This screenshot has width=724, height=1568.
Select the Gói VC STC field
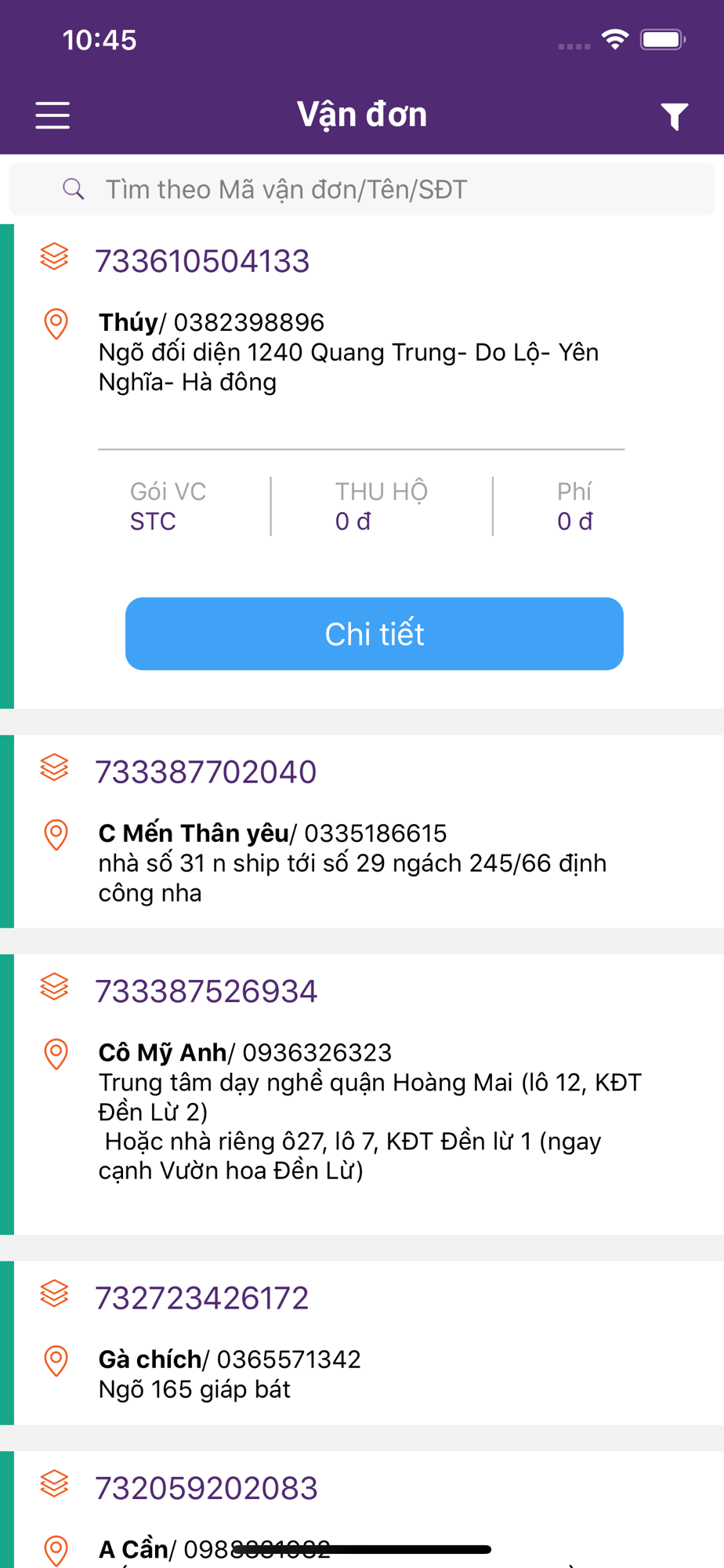[x=168, y=506]
